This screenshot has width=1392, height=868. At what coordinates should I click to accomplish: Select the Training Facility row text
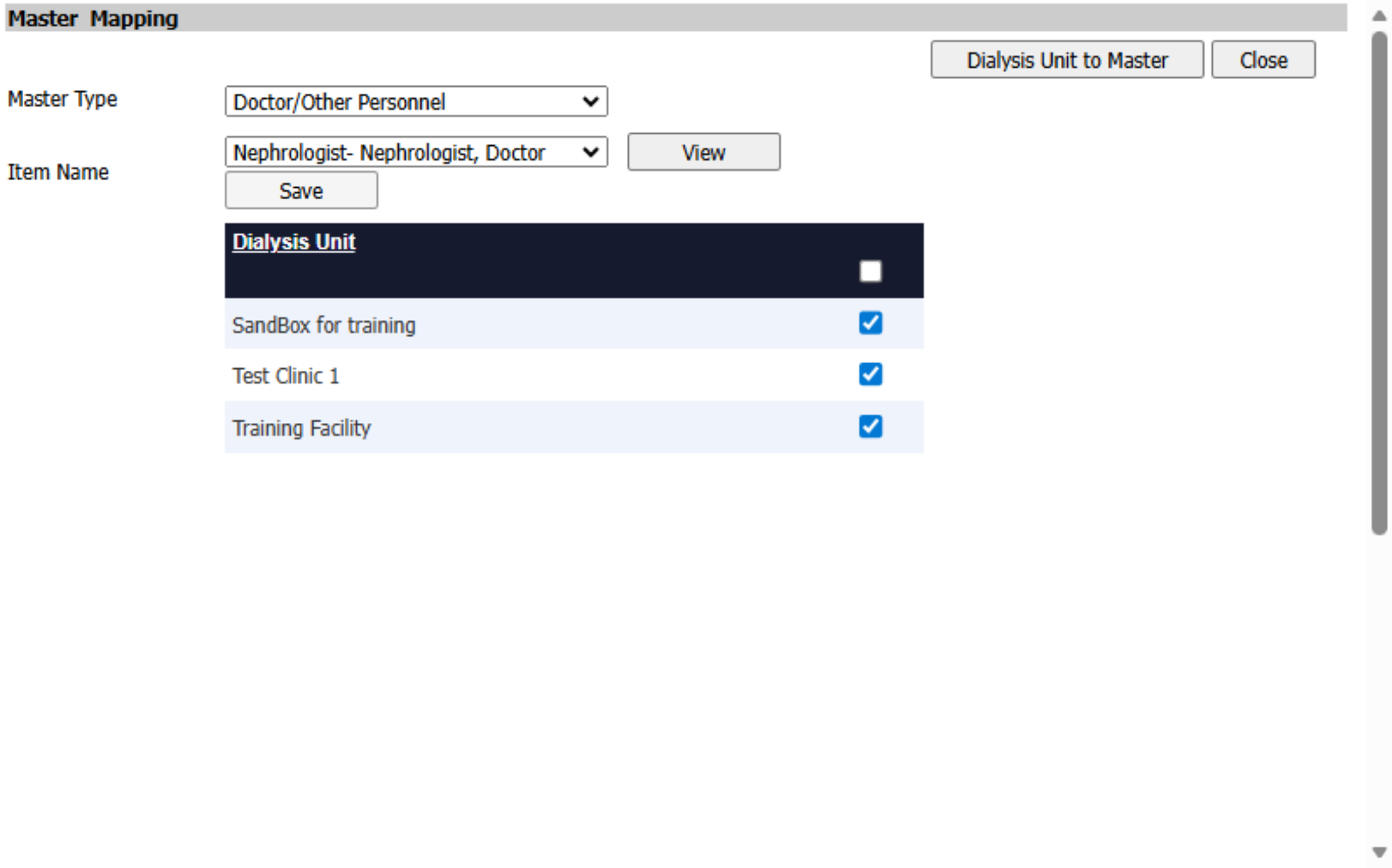click(302, 428)
